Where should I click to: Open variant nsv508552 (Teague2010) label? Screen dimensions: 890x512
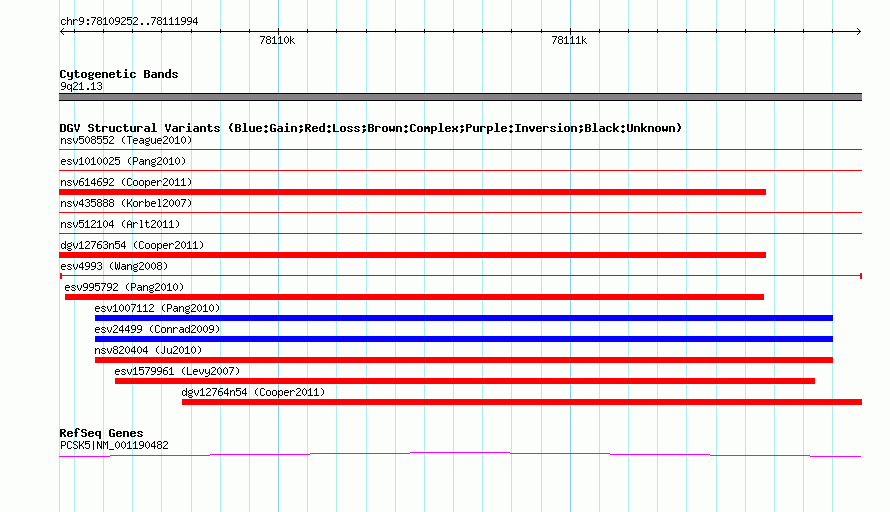point(126,140)
